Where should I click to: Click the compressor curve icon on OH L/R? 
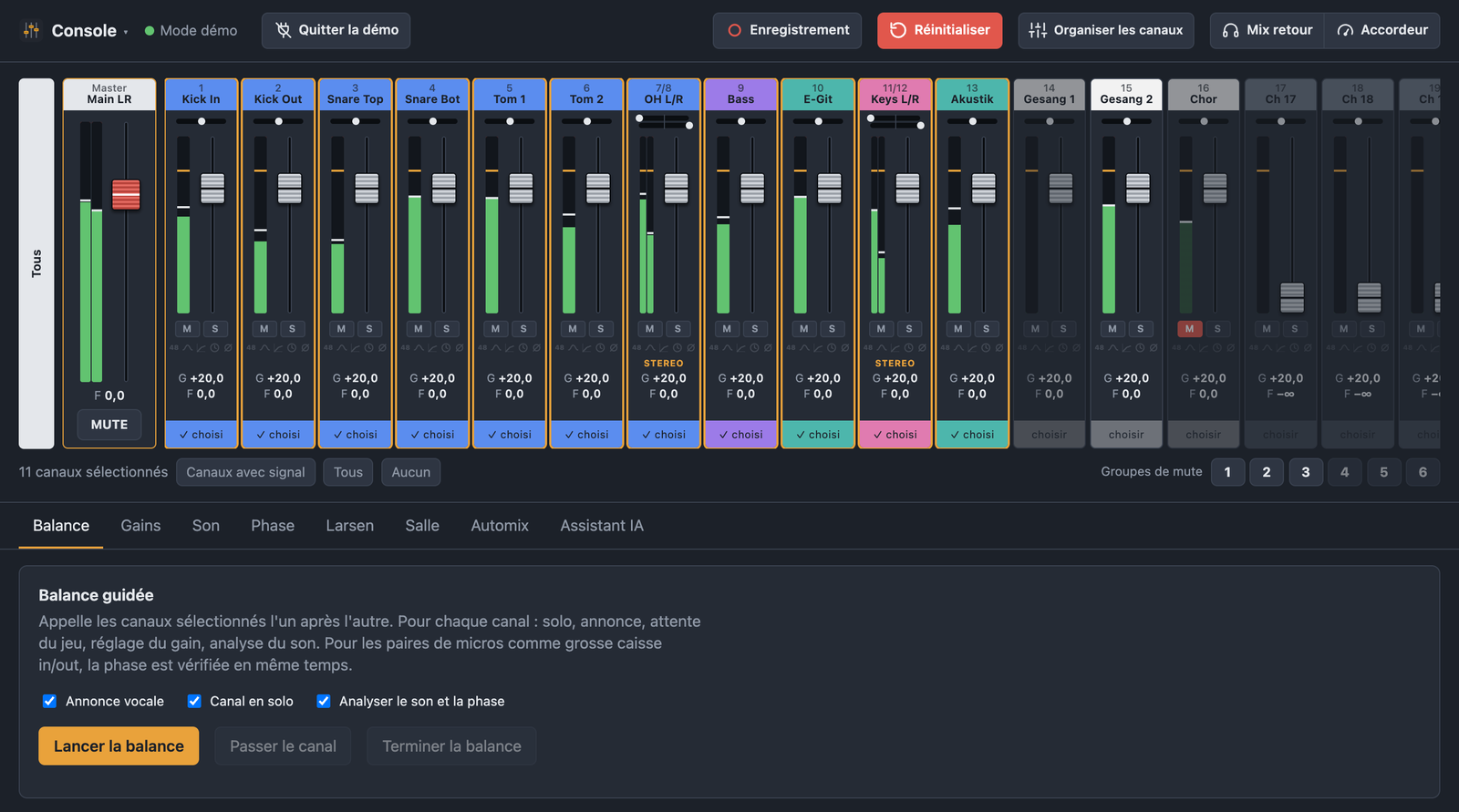(664, 348)
